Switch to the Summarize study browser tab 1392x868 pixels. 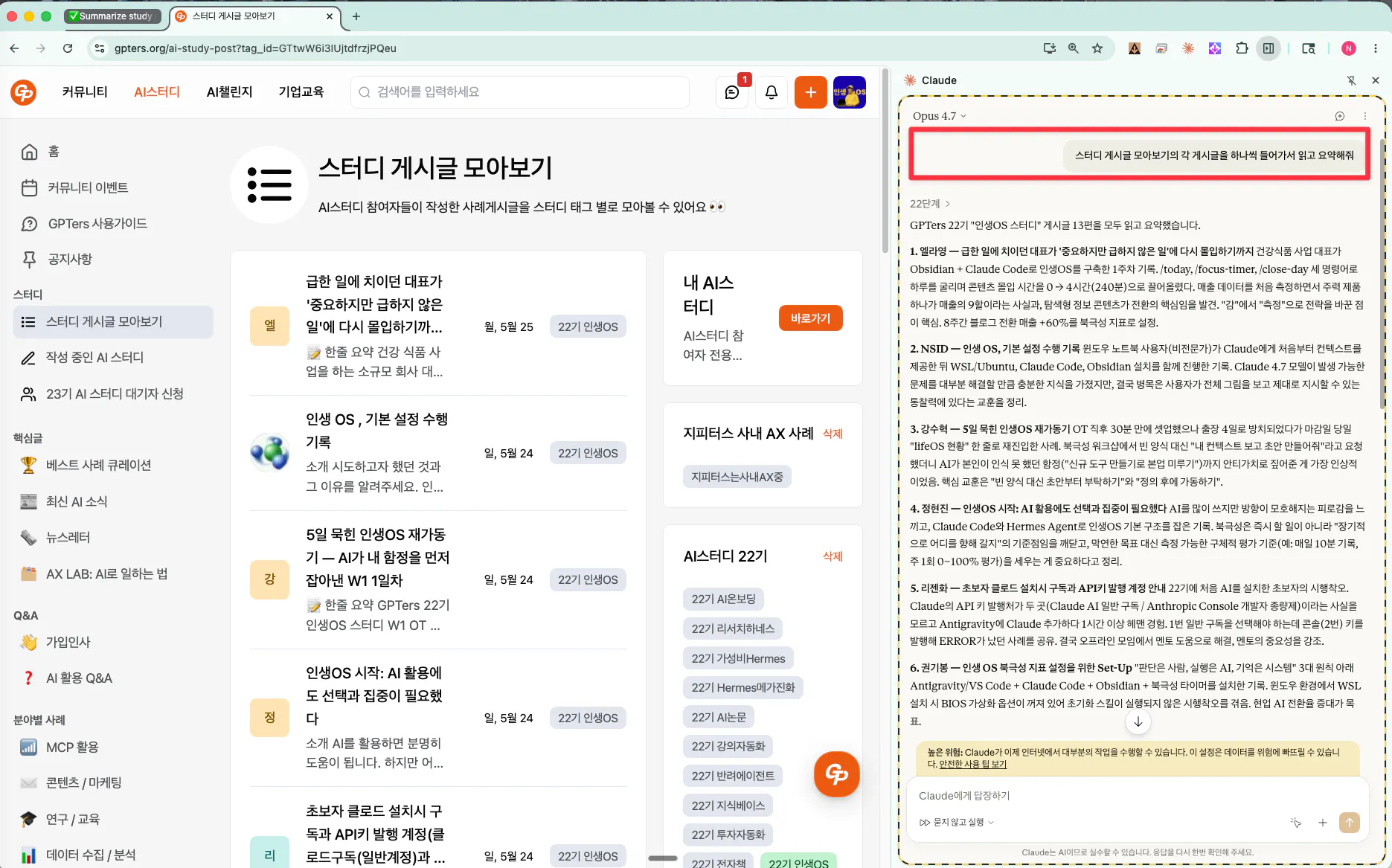click(x=113, y=16)
